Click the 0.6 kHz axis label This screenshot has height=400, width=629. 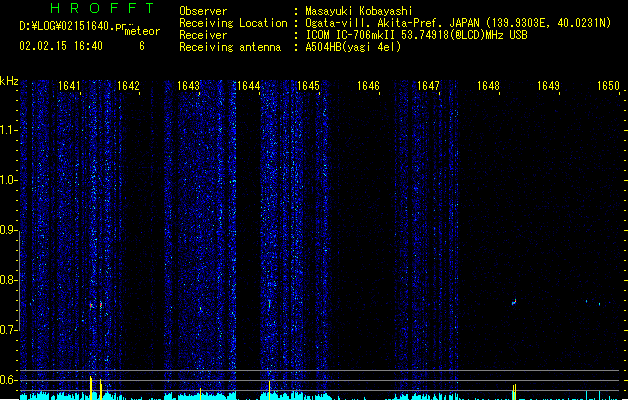click(x=8, y=380)
